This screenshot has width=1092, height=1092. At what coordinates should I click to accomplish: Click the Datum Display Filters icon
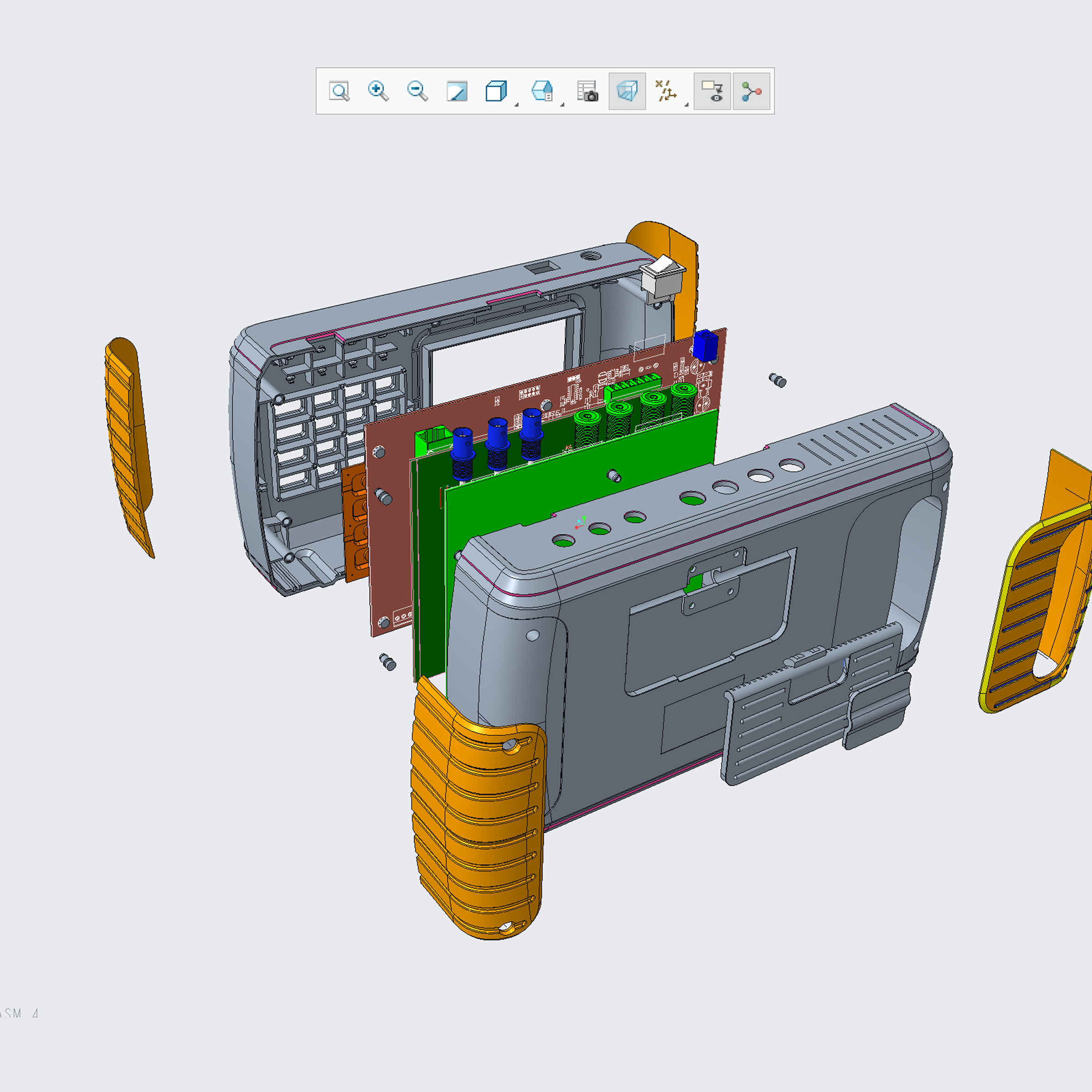tap(667, 91)
